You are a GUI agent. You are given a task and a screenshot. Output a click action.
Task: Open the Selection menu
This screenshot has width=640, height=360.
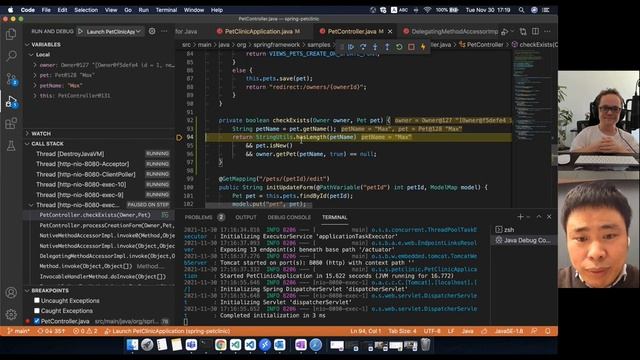coord(86,10)
